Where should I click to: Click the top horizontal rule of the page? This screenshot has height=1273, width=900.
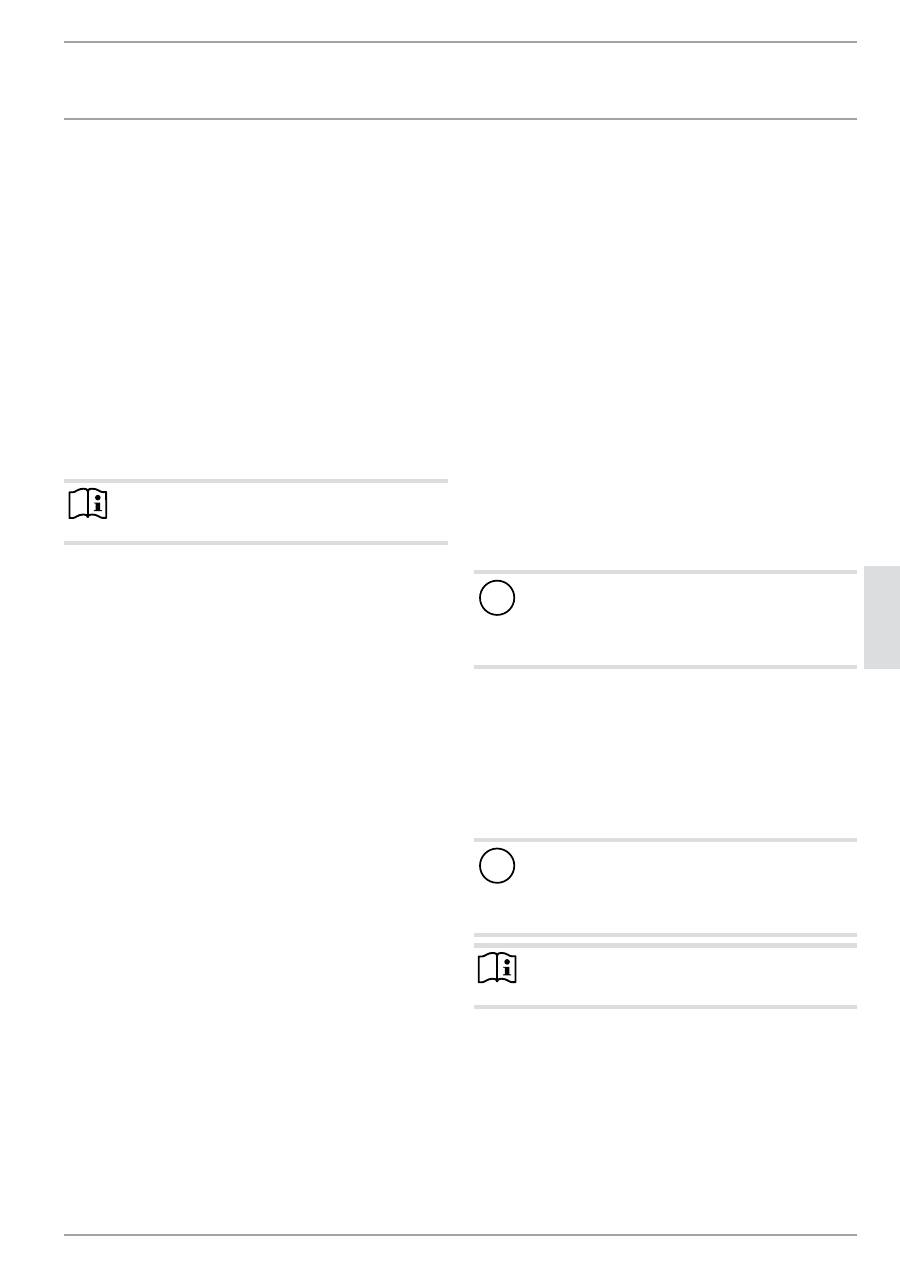pyautogui.click(x=460, y=42)
